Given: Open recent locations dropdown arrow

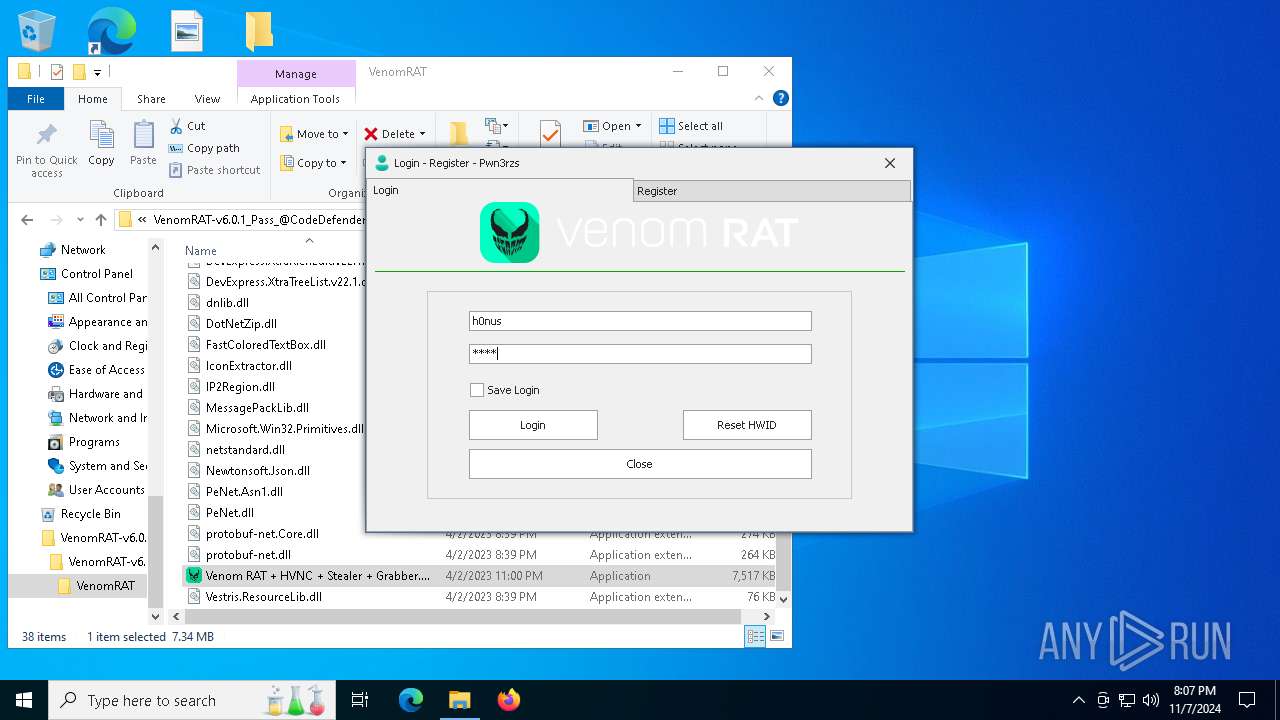Looking at the screenshot, I should pyautogui.click(x=81, y=220).
